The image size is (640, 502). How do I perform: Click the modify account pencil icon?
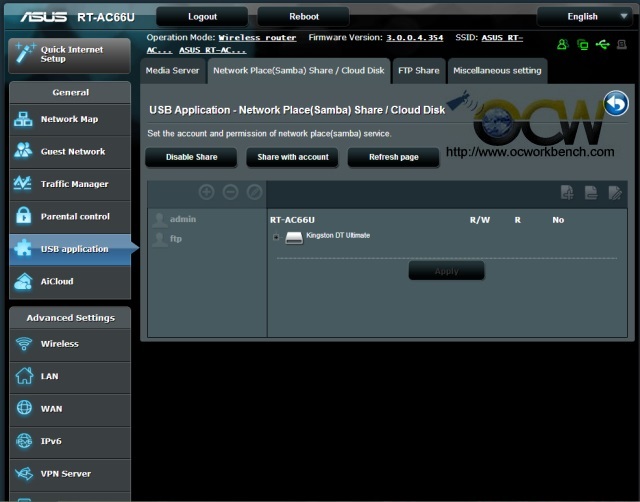[255, 192]
